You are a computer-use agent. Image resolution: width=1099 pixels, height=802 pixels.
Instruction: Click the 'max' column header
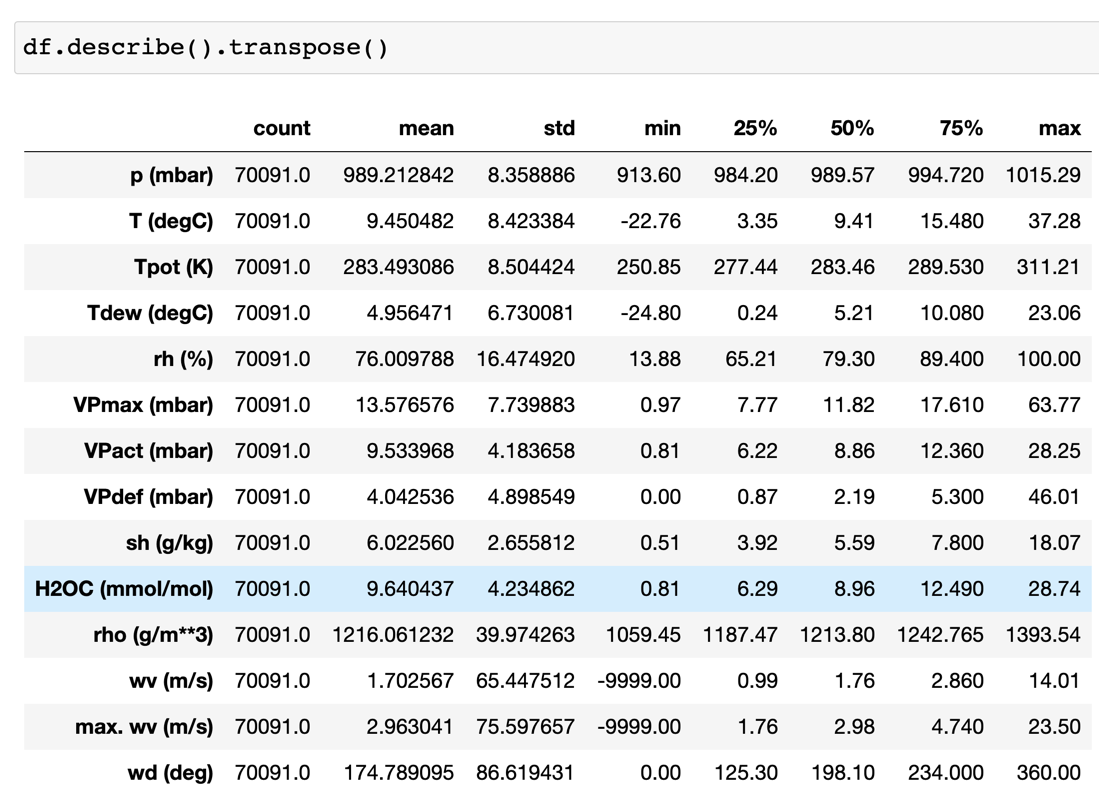pos(1059,128)
